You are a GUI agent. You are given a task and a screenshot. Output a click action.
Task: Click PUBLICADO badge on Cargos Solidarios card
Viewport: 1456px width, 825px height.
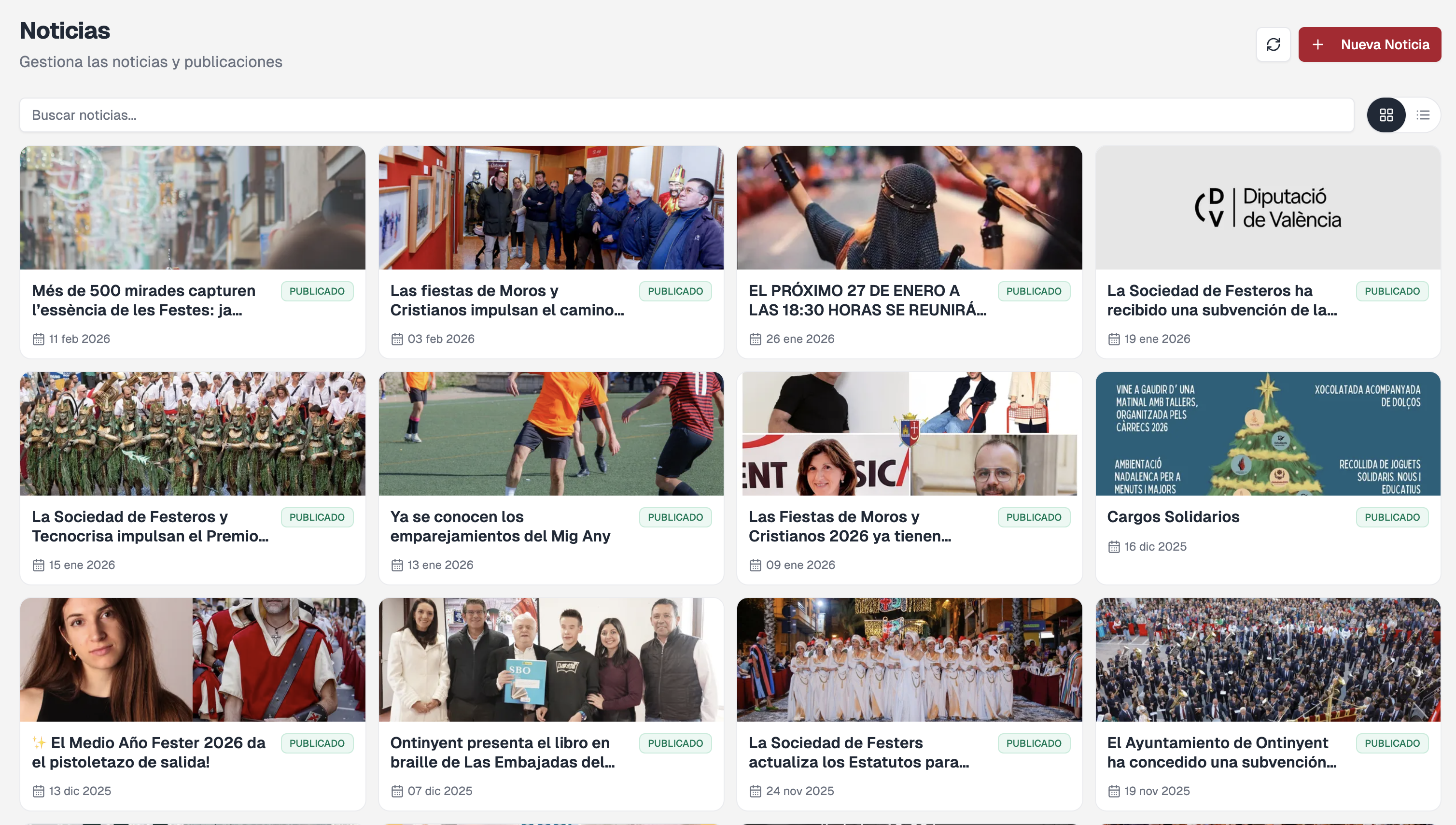(1392, 517)
